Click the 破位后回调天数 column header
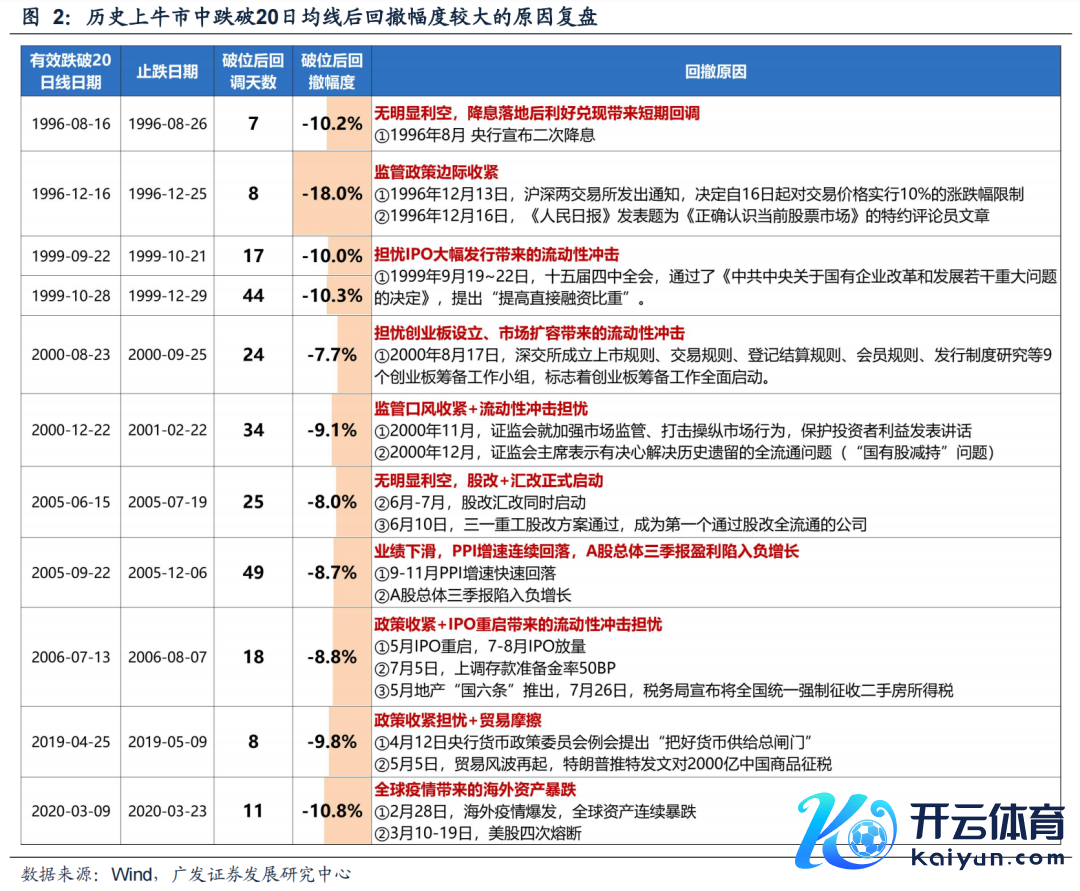The width and height of the screenshot is (1080, 891). point(253,71)
